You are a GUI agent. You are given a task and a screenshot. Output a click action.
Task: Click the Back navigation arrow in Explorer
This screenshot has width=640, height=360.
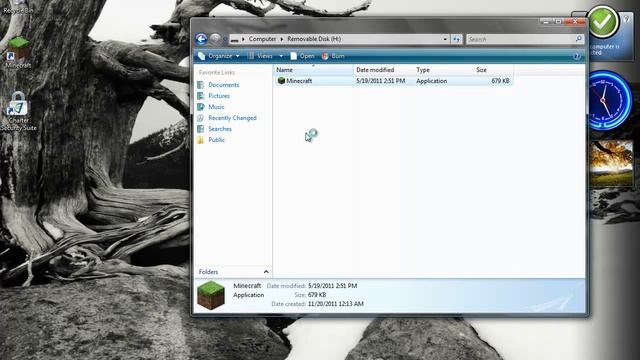[201, 39]
